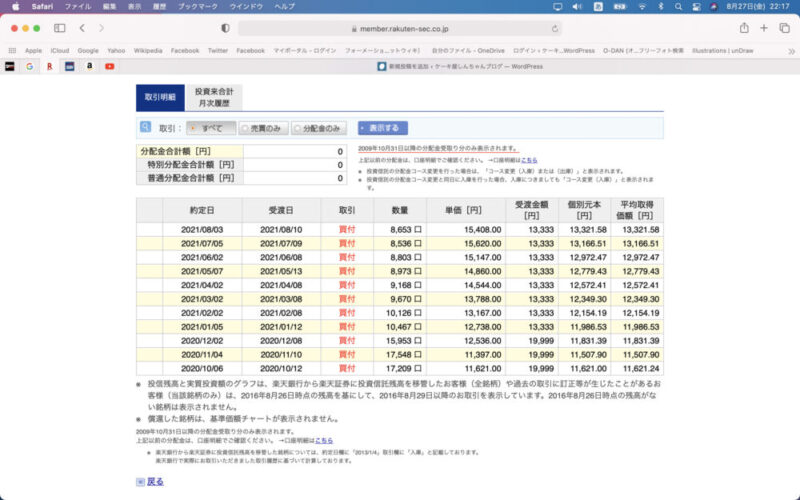Open the Safari menu
The height and width of the screenshot is (500, 800).
click(42, 7)
